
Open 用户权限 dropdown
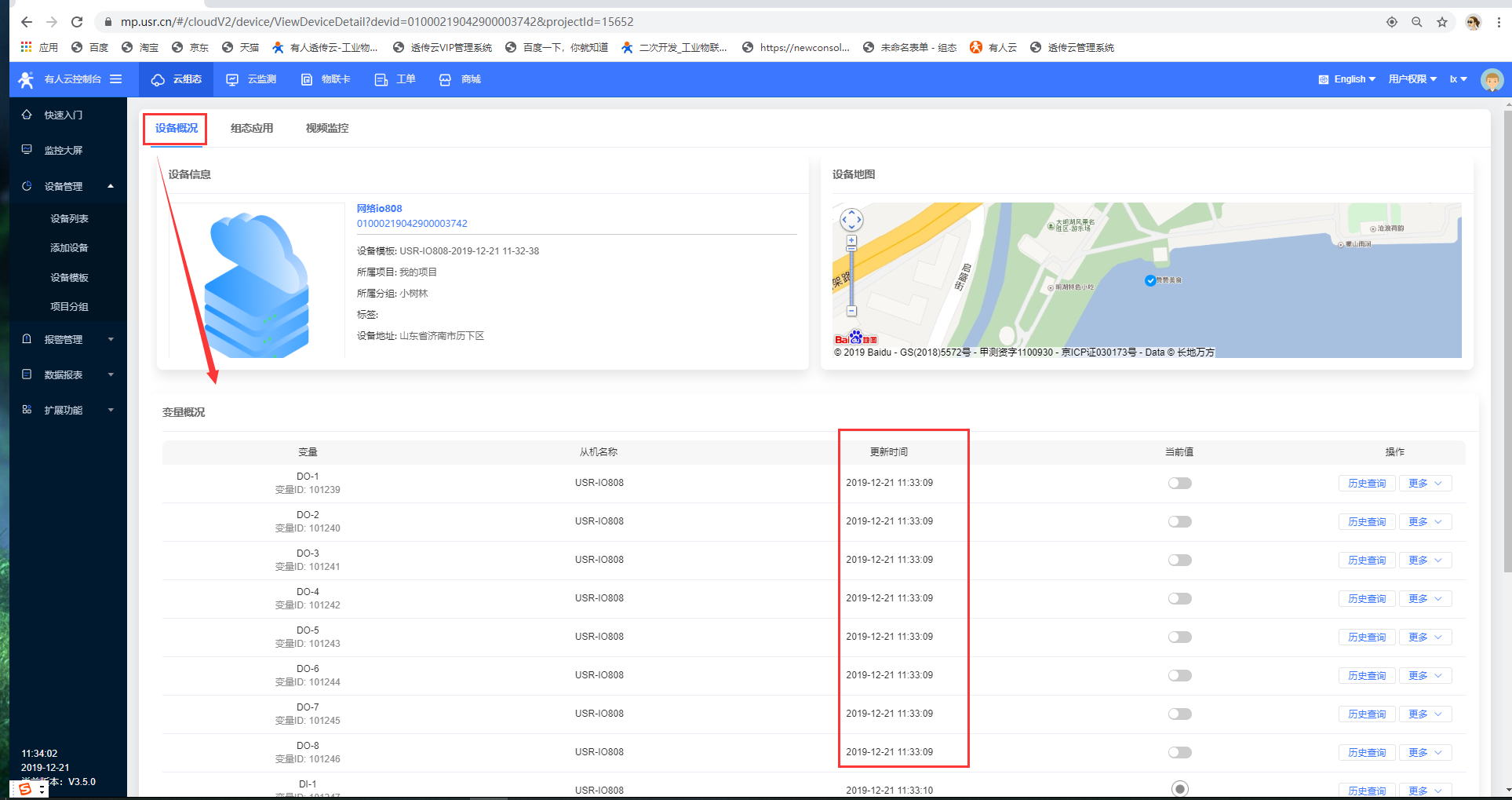click(1412, 79)
